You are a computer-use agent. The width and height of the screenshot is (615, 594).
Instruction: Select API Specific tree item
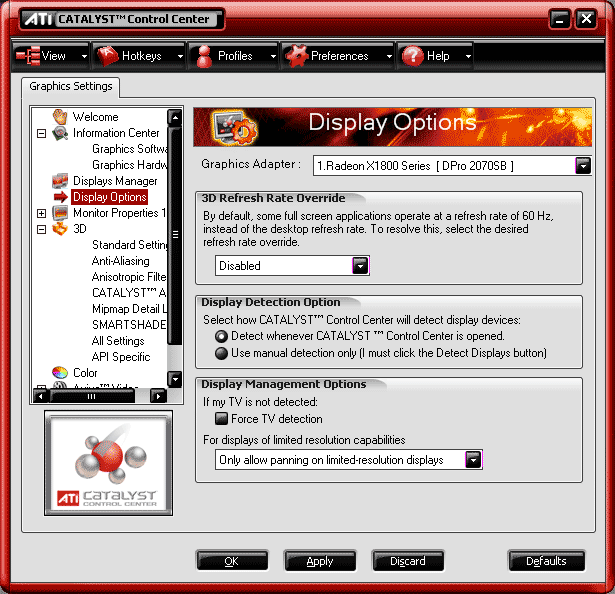[121, 357]
